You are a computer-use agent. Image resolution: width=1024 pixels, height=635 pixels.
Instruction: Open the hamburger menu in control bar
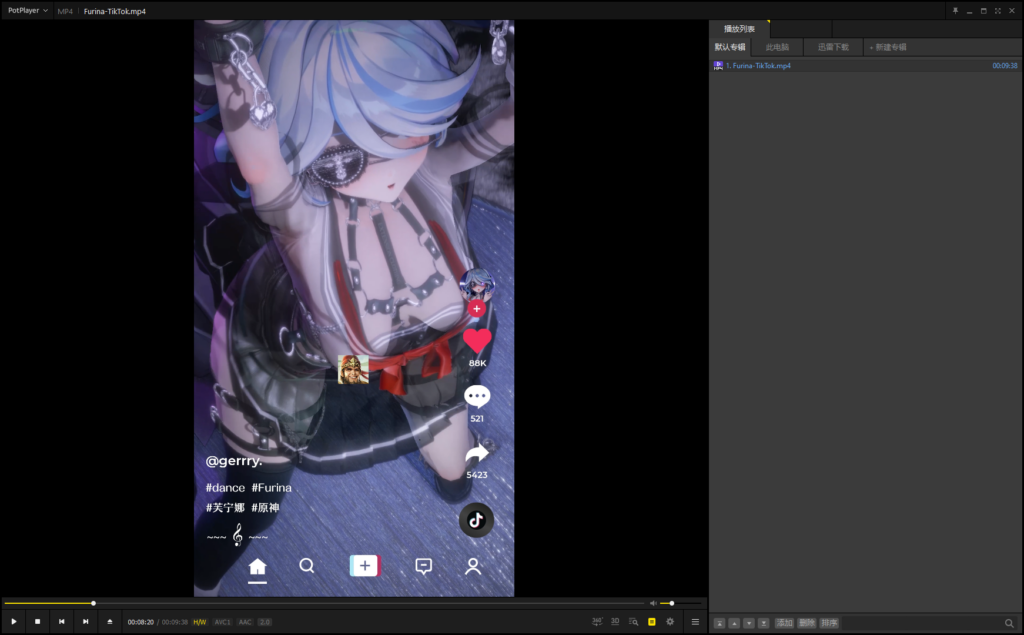click(696, 622)
